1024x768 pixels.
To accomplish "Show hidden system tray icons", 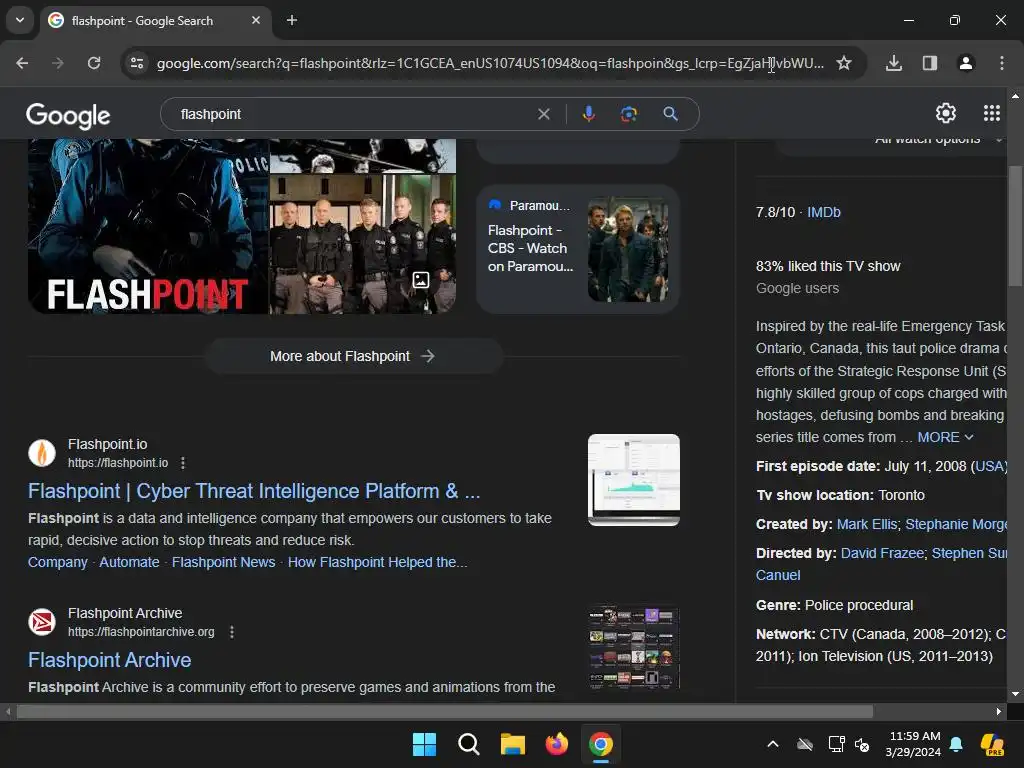I will pyautogui.click(x=773, y=744).
